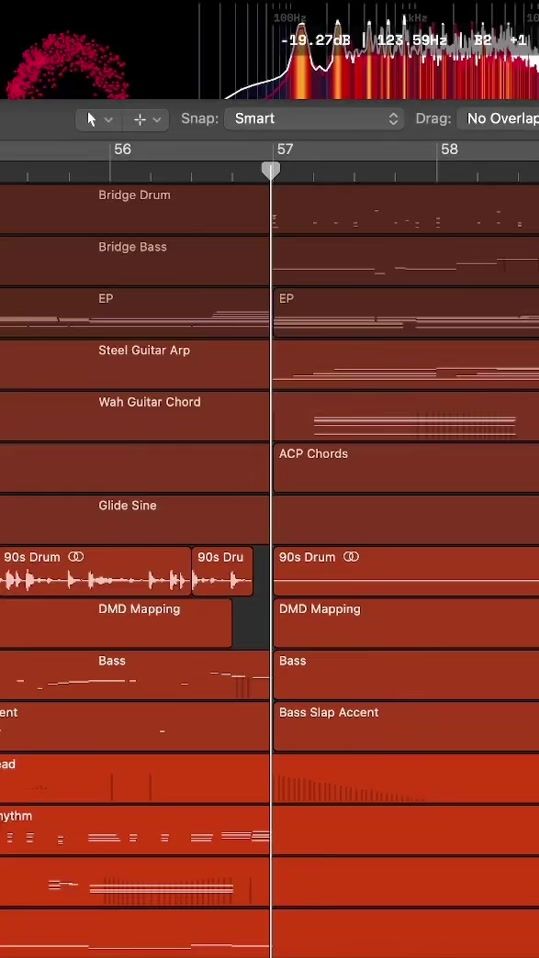Expand the pointer tool chevron
This screenshot has height=958, width=539.
click(109, 119)
